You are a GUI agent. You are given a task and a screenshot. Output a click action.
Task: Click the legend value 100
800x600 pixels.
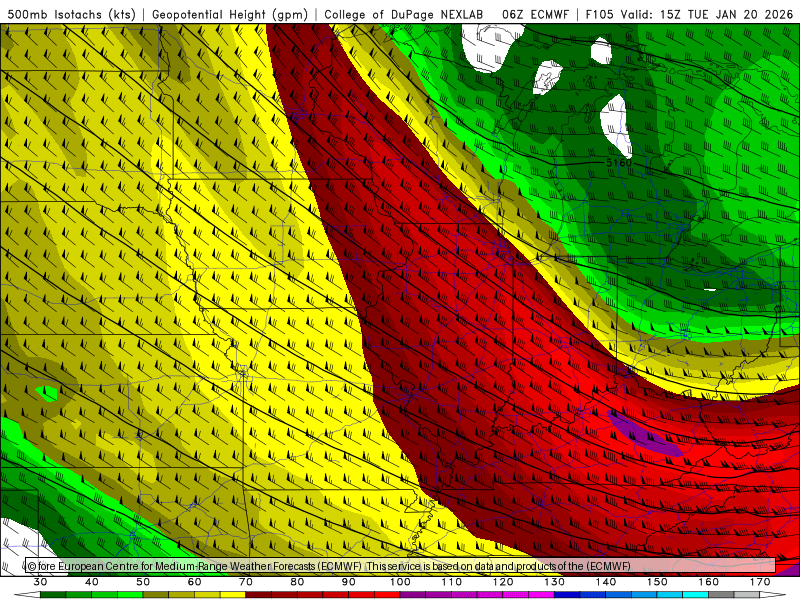401,582
